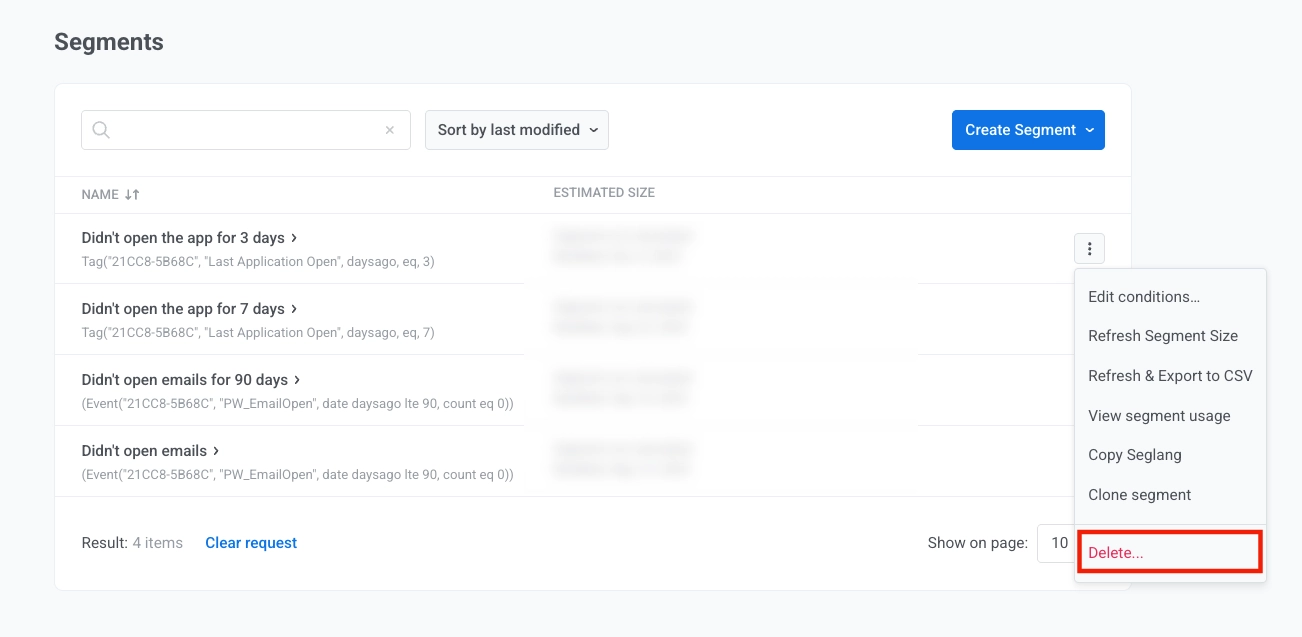Select 'Edit conditions…' from the menu
Viewport: 1302px width, 637px height.
[1143, 297]
